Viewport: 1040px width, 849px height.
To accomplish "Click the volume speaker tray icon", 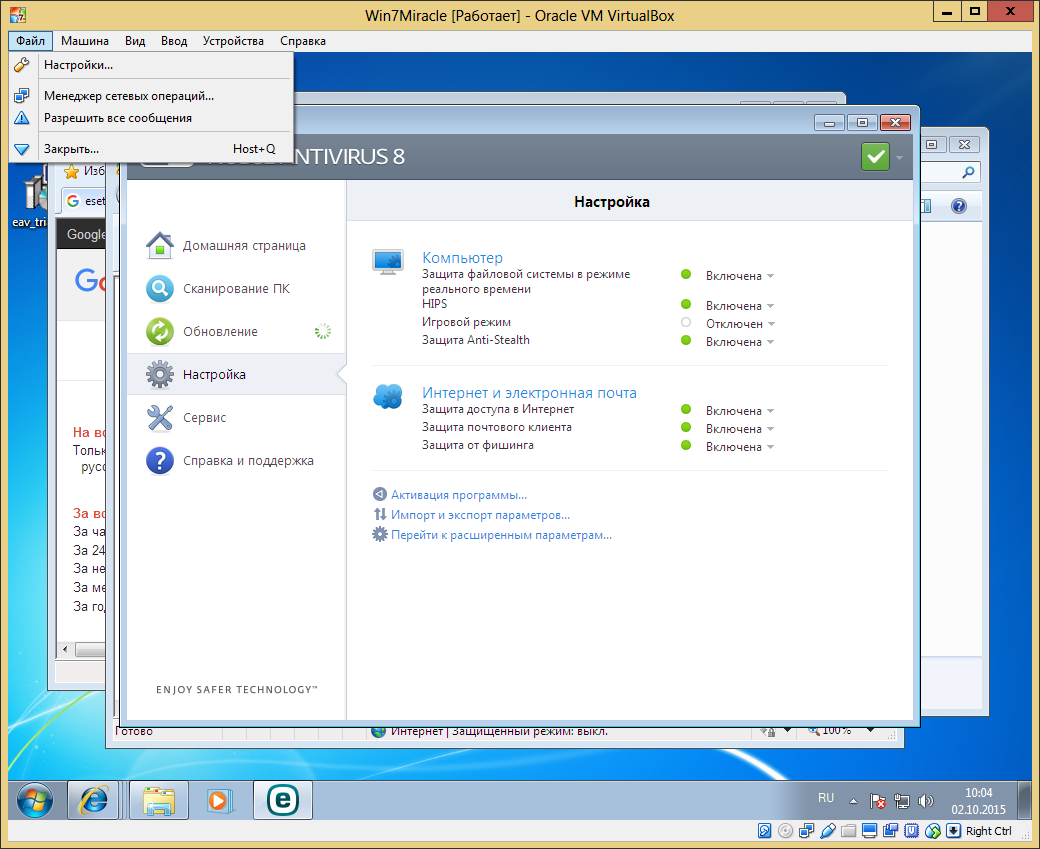I will pos(925,801).
